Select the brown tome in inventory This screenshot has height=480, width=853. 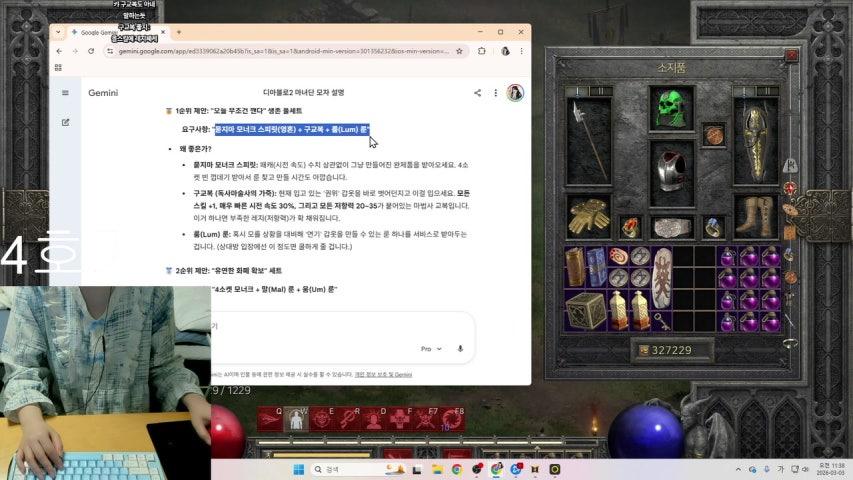pos(575,267)
